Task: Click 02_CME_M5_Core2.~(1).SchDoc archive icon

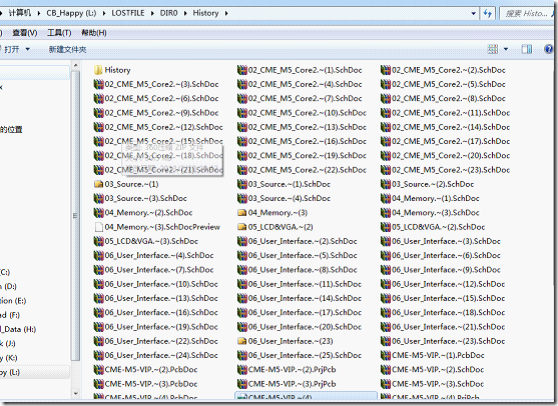Action: (242, 70)
